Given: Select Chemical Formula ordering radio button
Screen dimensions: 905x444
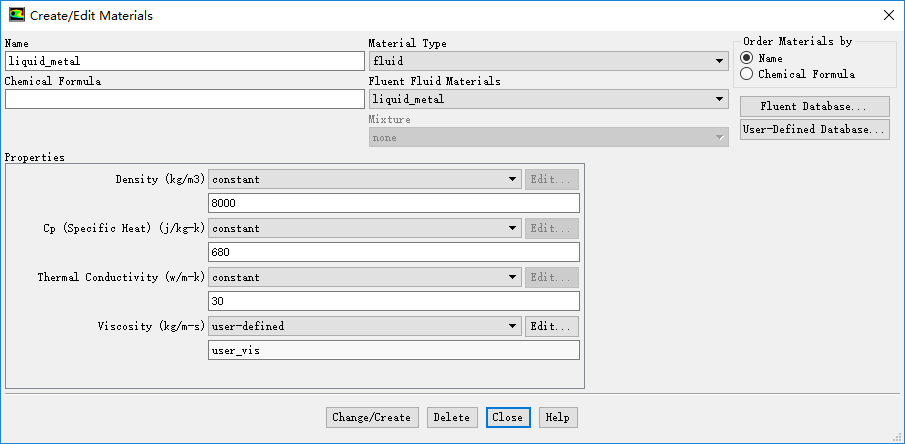Looking at the screenshot, I should [746, 74].
